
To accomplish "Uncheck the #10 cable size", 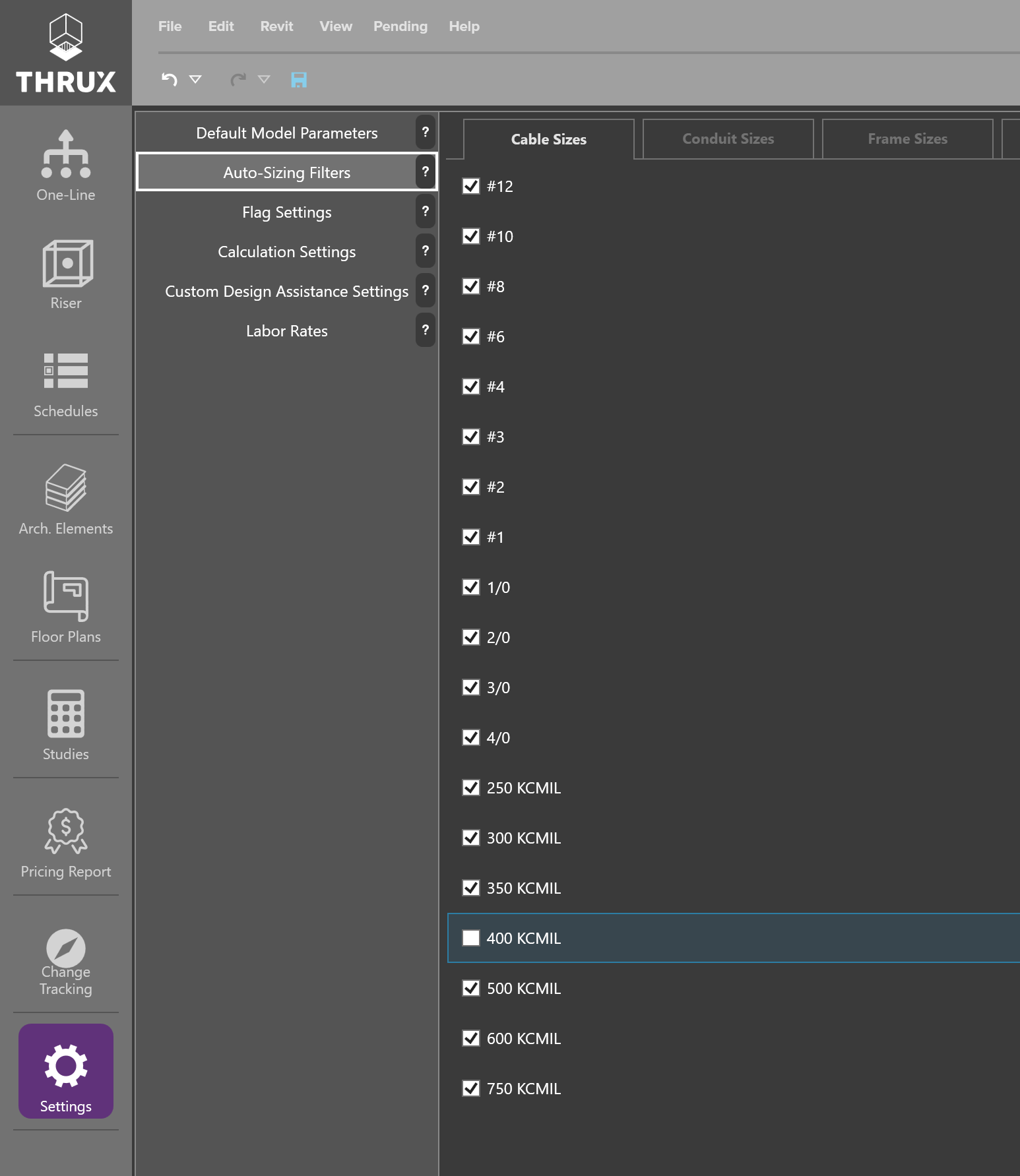I will (x=471, y=236).
